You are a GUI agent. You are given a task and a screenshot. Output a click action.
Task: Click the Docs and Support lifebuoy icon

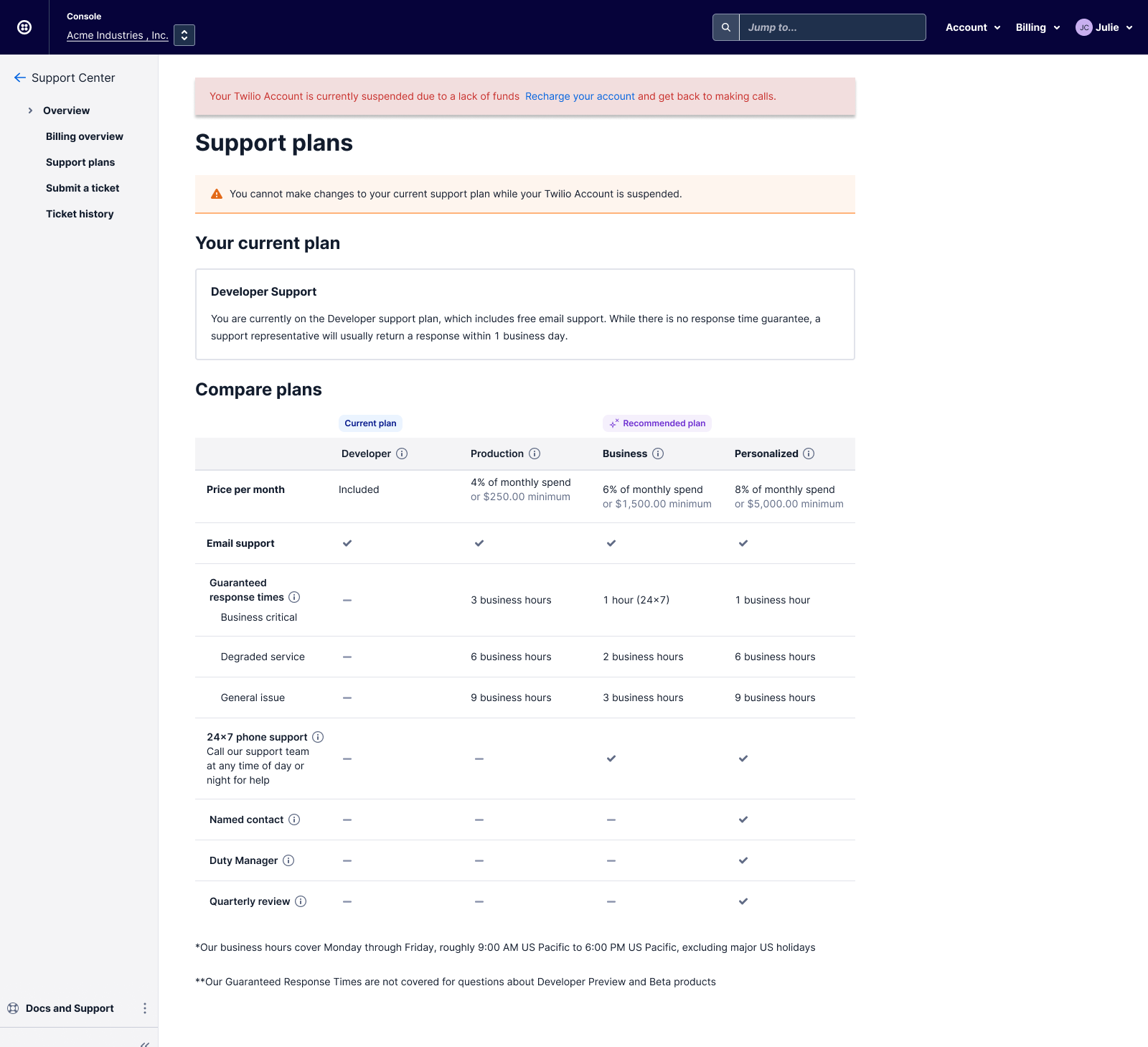(13, 1008)
